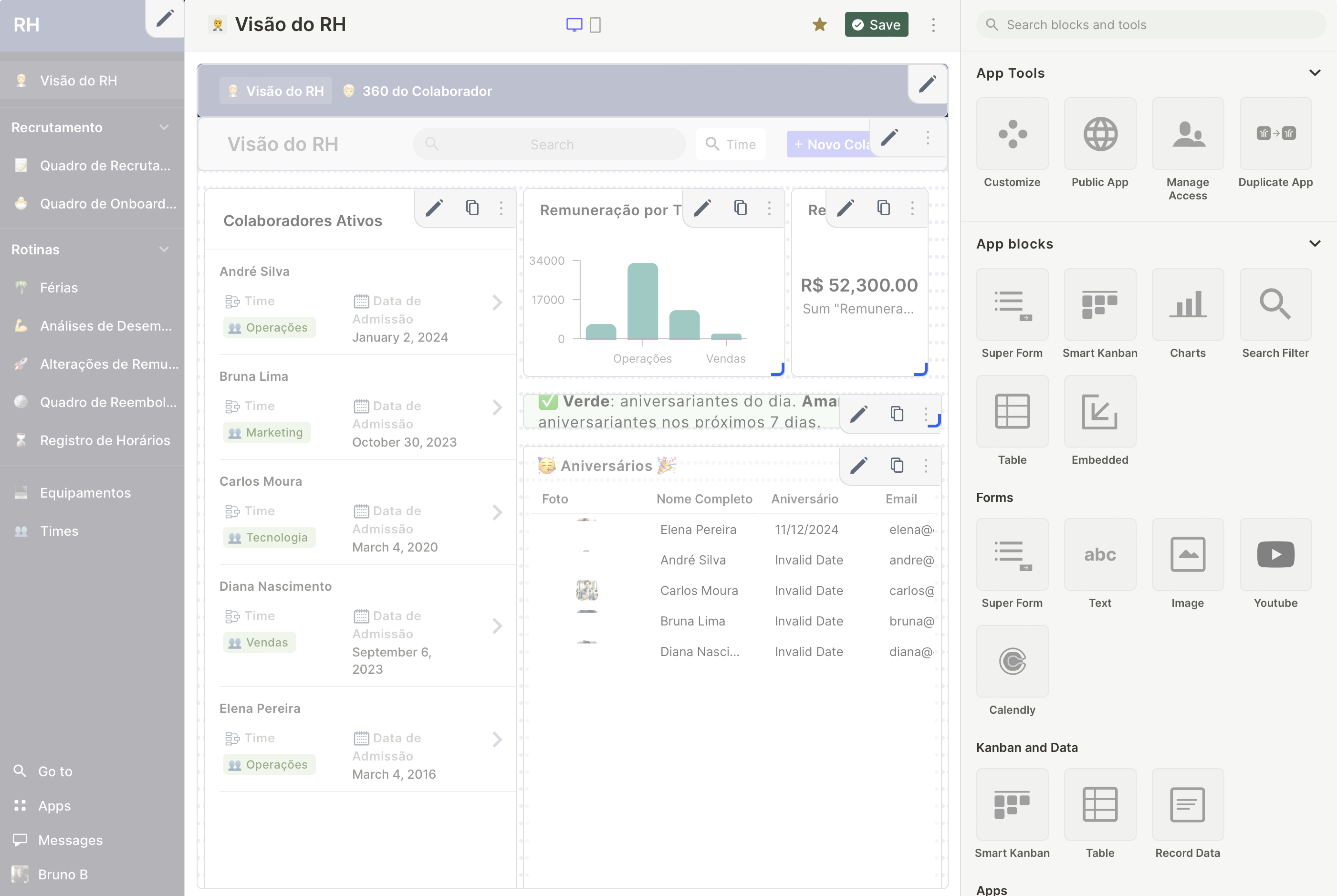Add a Search Filter block
Image resolution: width=1337 pixels, height=896 pixels.
[1275, 304]
